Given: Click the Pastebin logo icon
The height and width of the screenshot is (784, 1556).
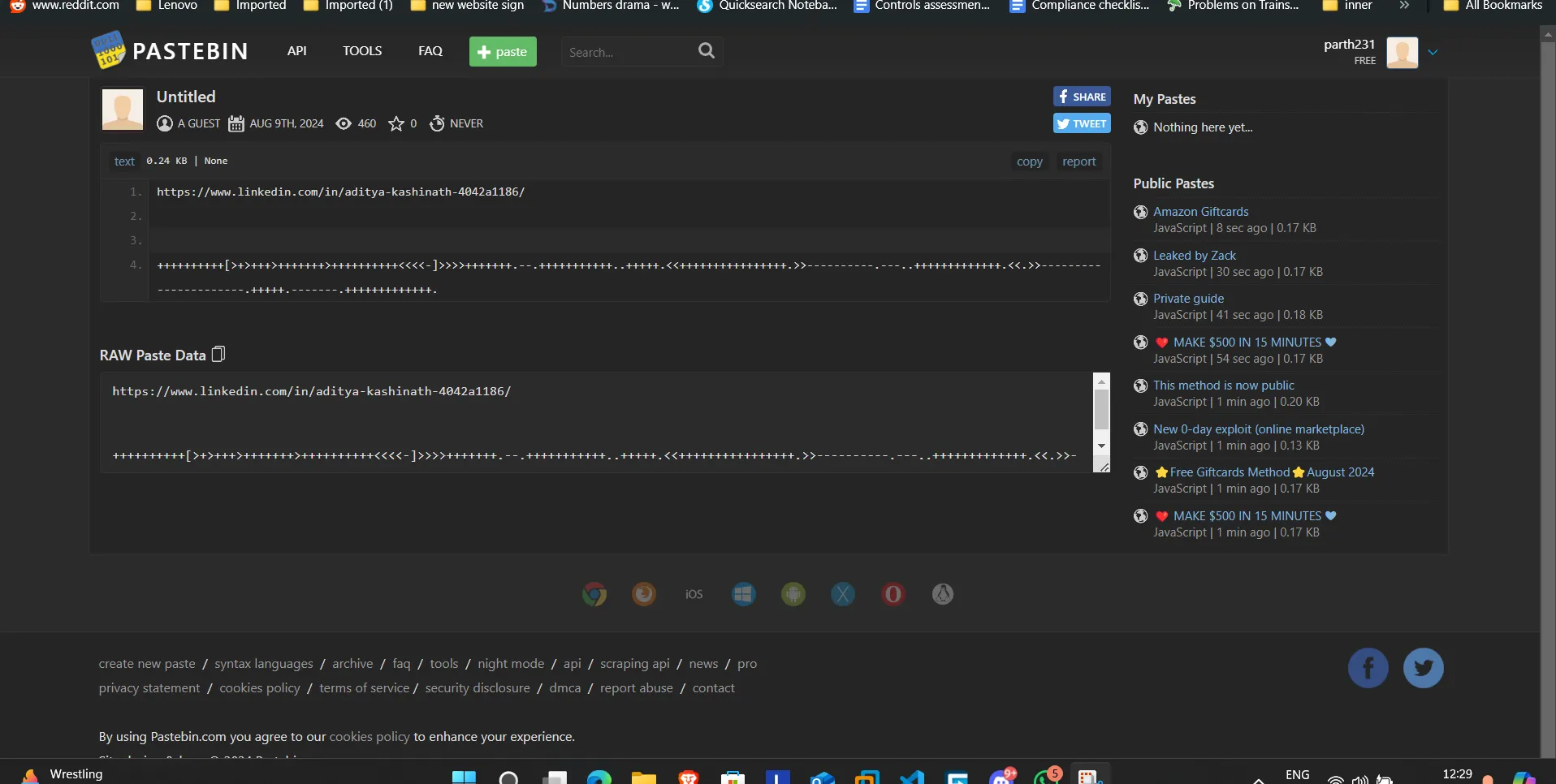Looking at the screenshot, I should tap(109, 50).
